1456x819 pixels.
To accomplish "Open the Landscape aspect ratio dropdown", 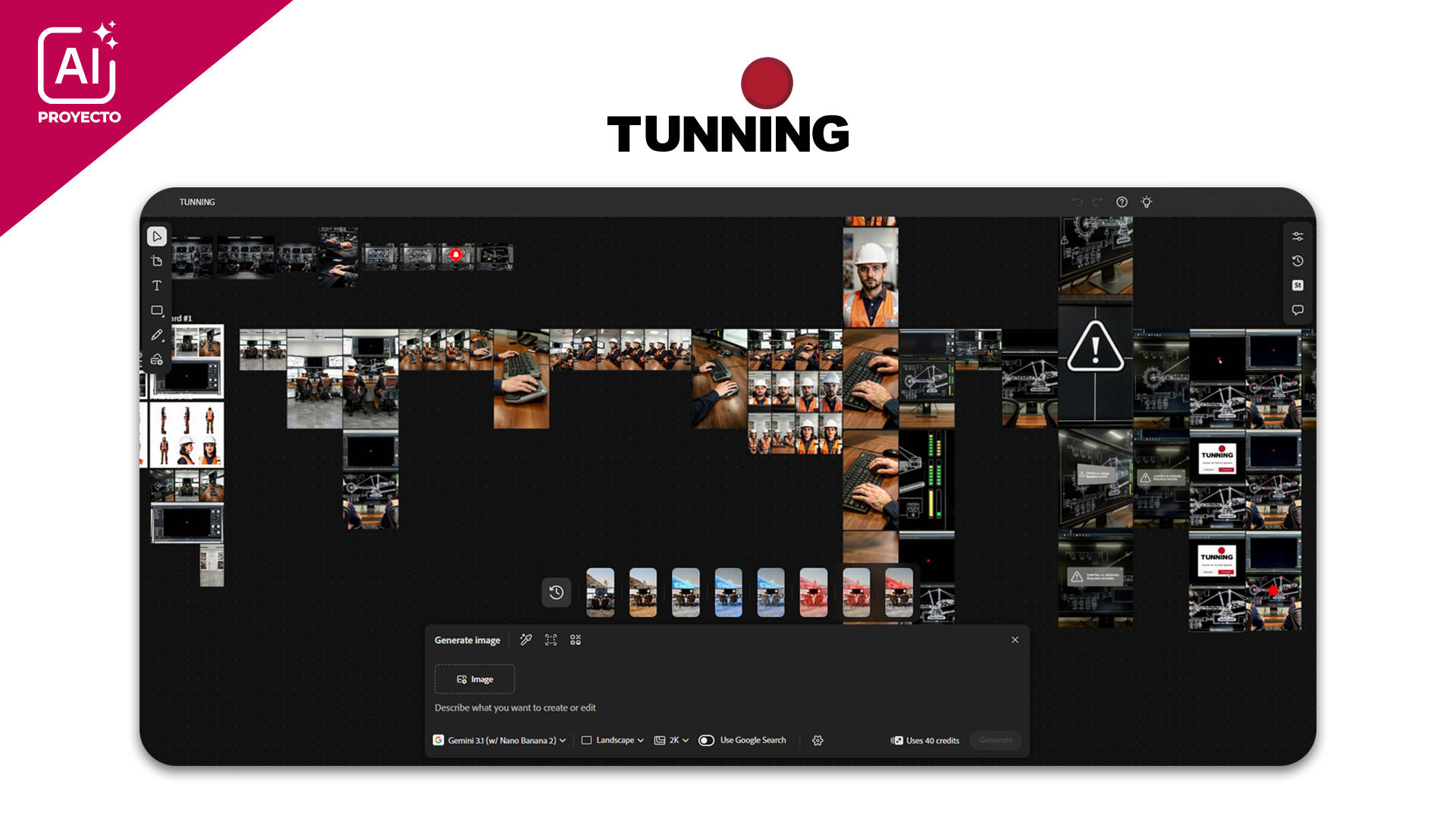I will tap(613, 740).
